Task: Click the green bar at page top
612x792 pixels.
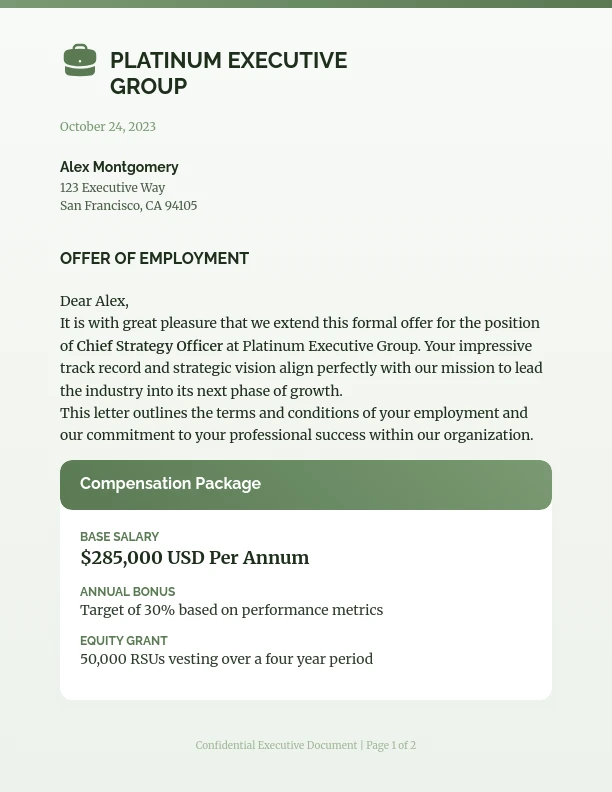Action: (306, 4)
